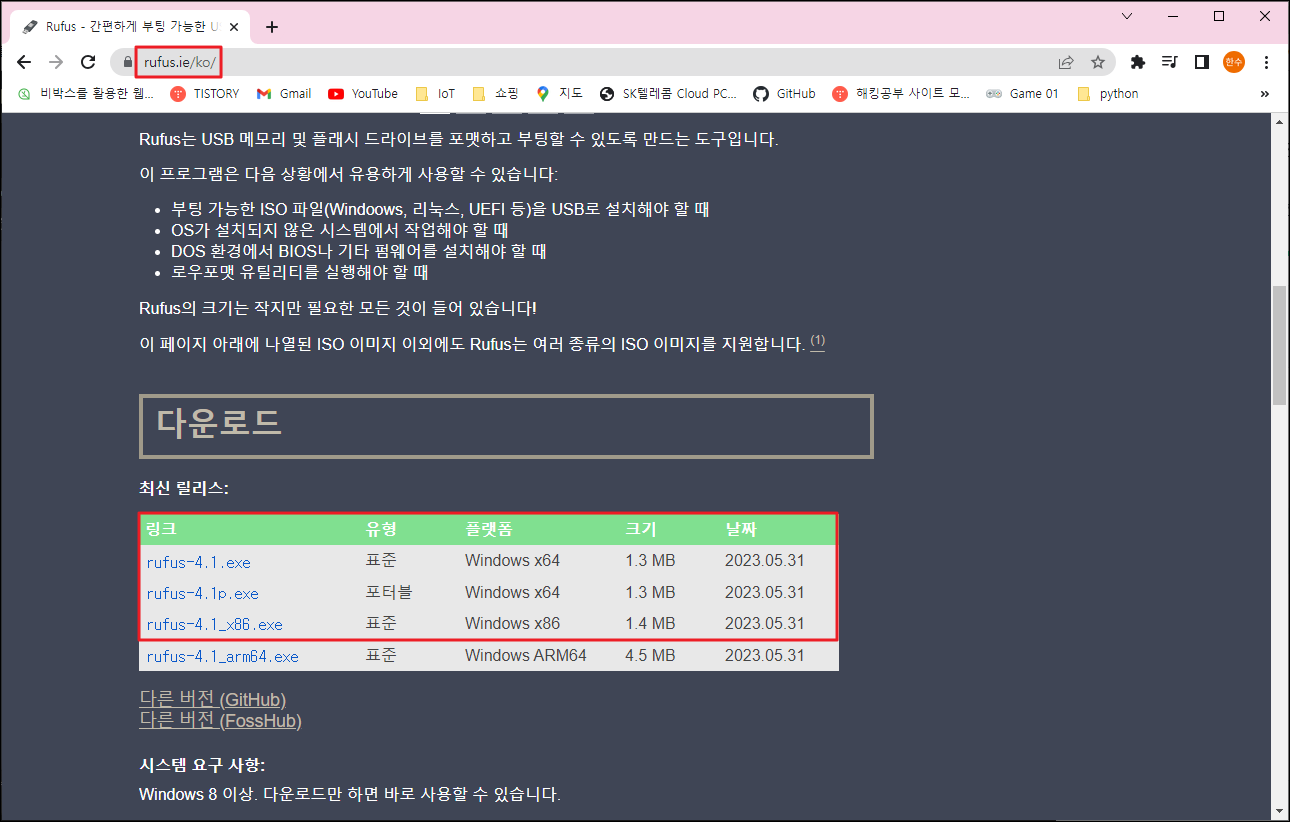
Task: Download rufus-4.1.exe
Action: pyautogui.click(x=198, y=563)
